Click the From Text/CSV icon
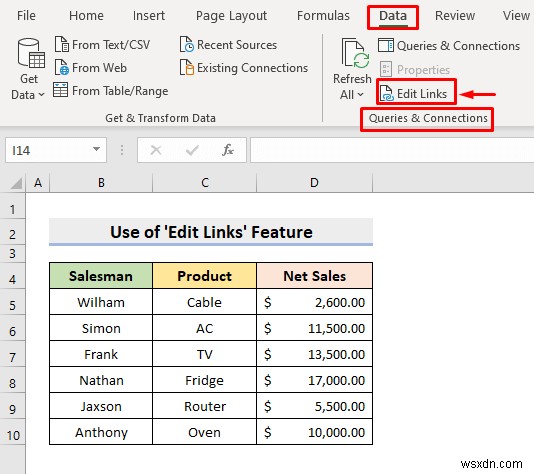Screen dimensions: 534x474 pyautogui.click(x=62, y=45)
